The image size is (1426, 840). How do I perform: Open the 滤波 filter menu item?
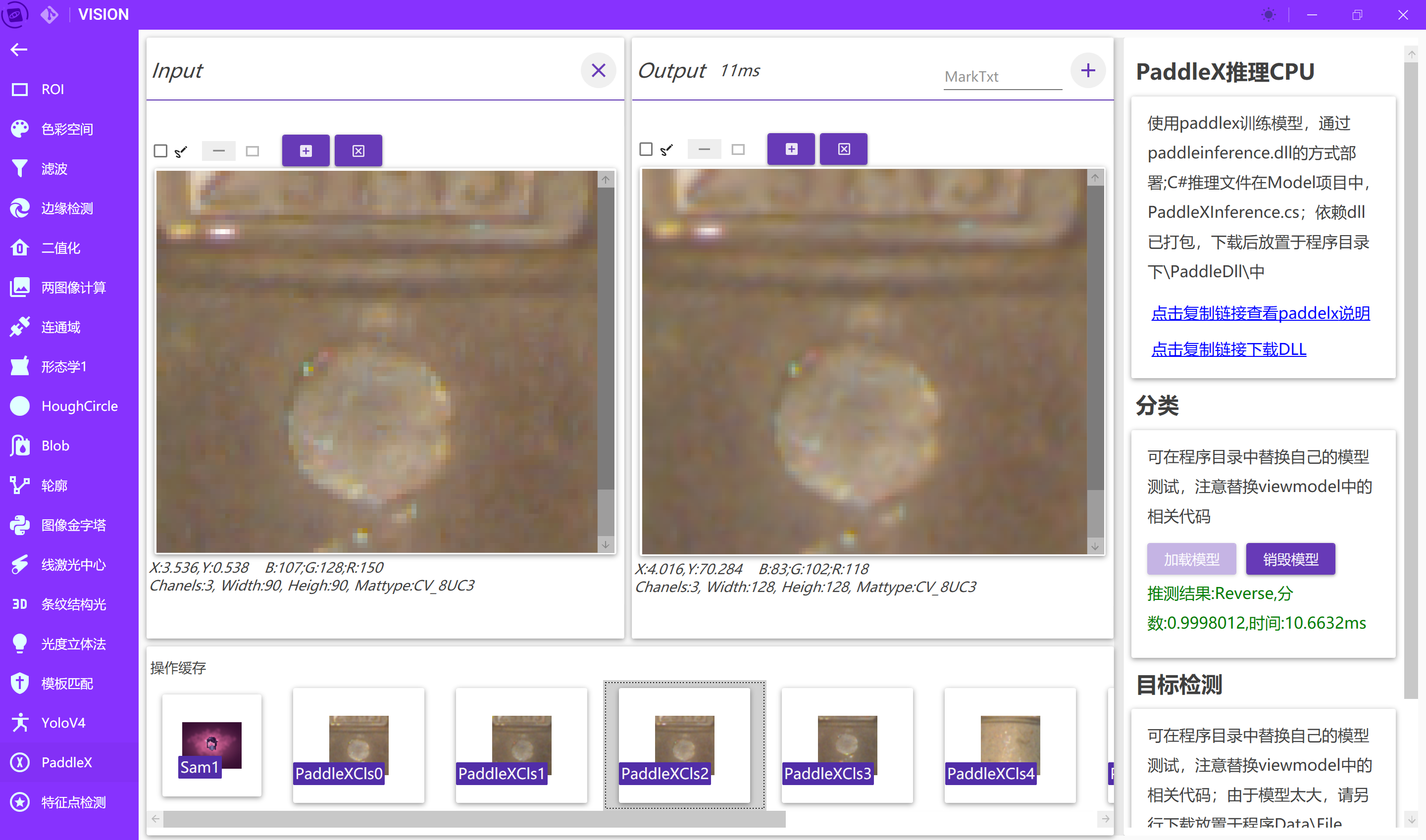(x=54, y=169)
